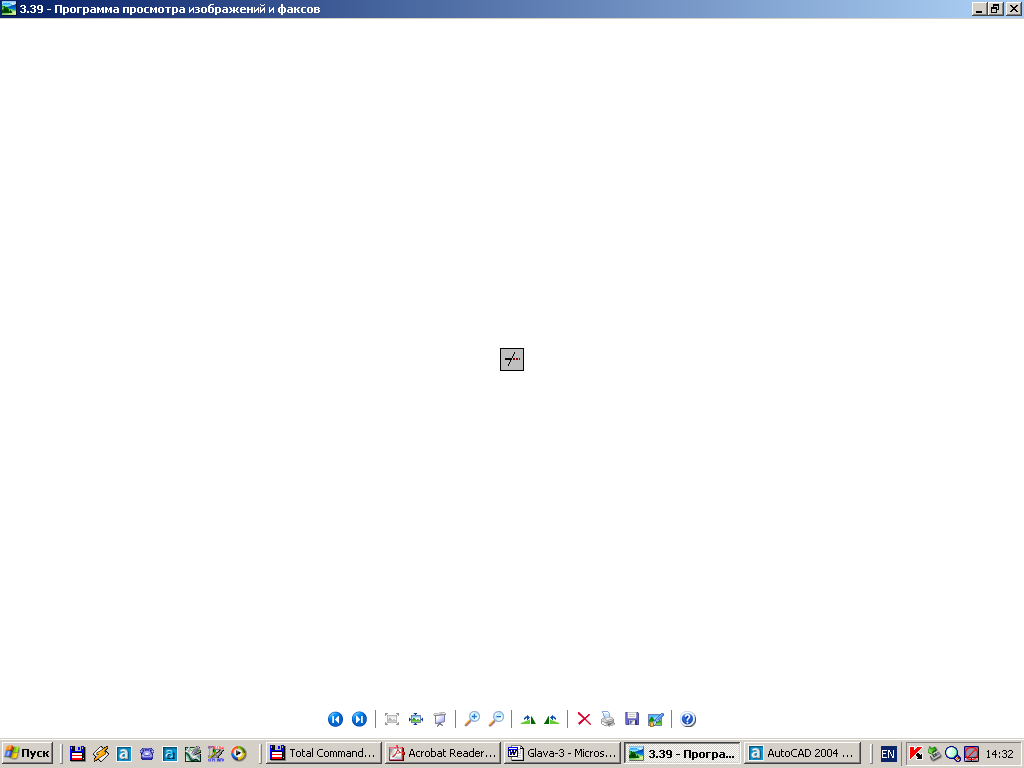Zoom in with the magnifier plus

[x=472, y=719]
